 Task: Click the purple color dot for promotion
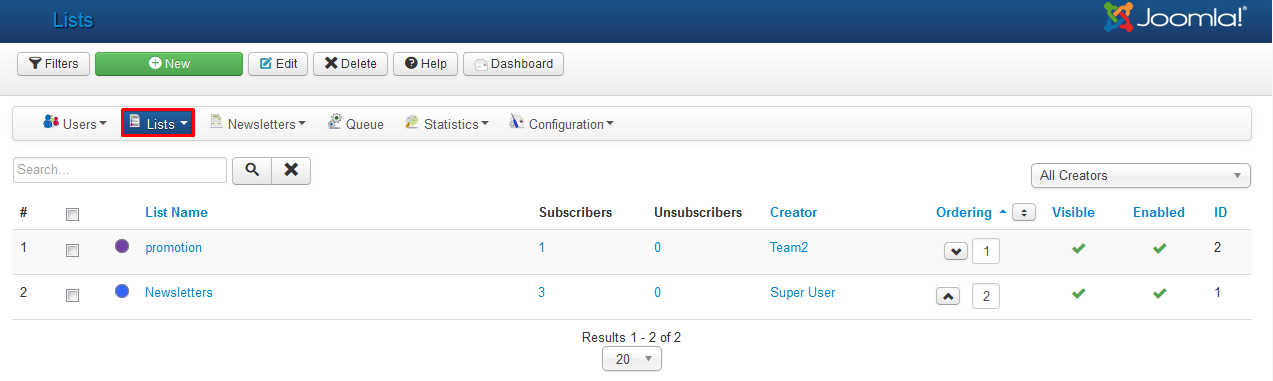pyautogui.click(x=122, y=246)
